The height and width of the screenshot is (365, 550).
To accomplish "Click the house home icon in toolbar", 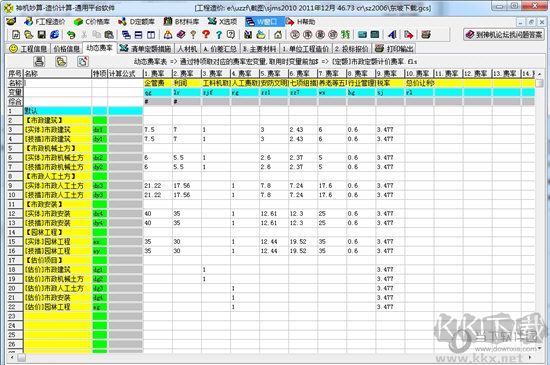I will point(278,34).
